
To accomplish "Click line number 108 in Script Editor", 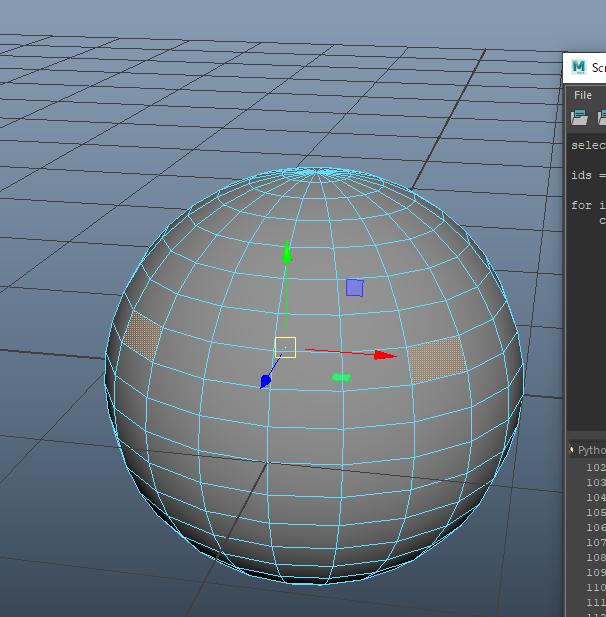I will [x=596, y=558].
